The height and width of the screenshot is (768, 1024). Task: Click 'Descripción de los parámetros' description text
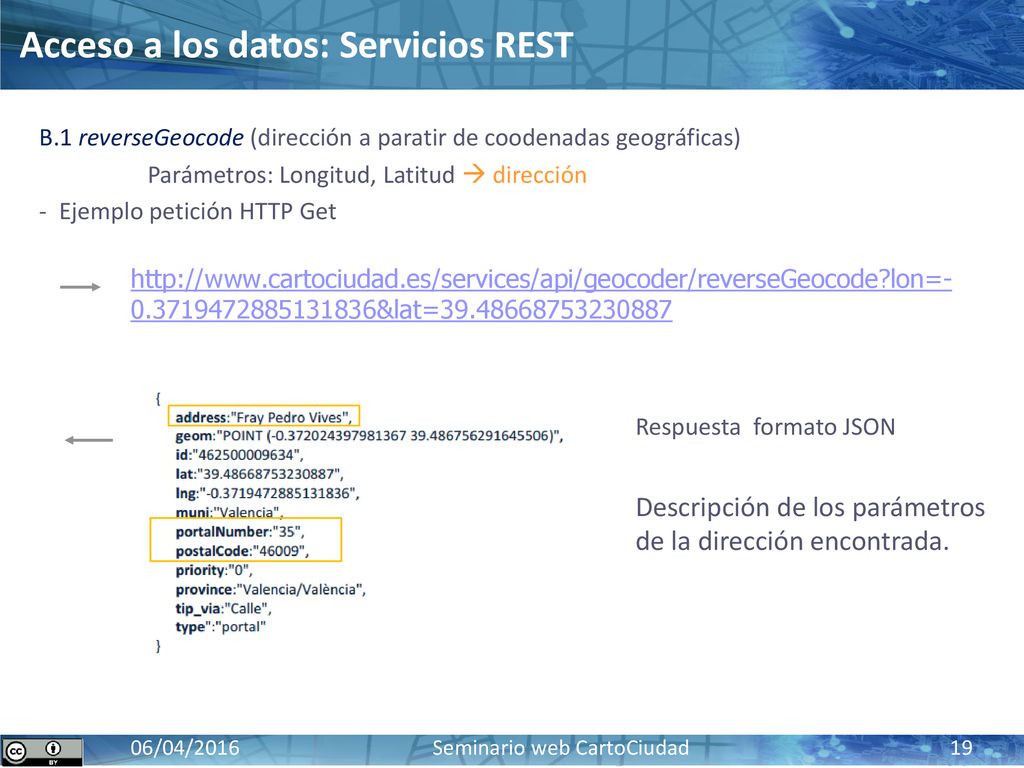pos(810,524)
